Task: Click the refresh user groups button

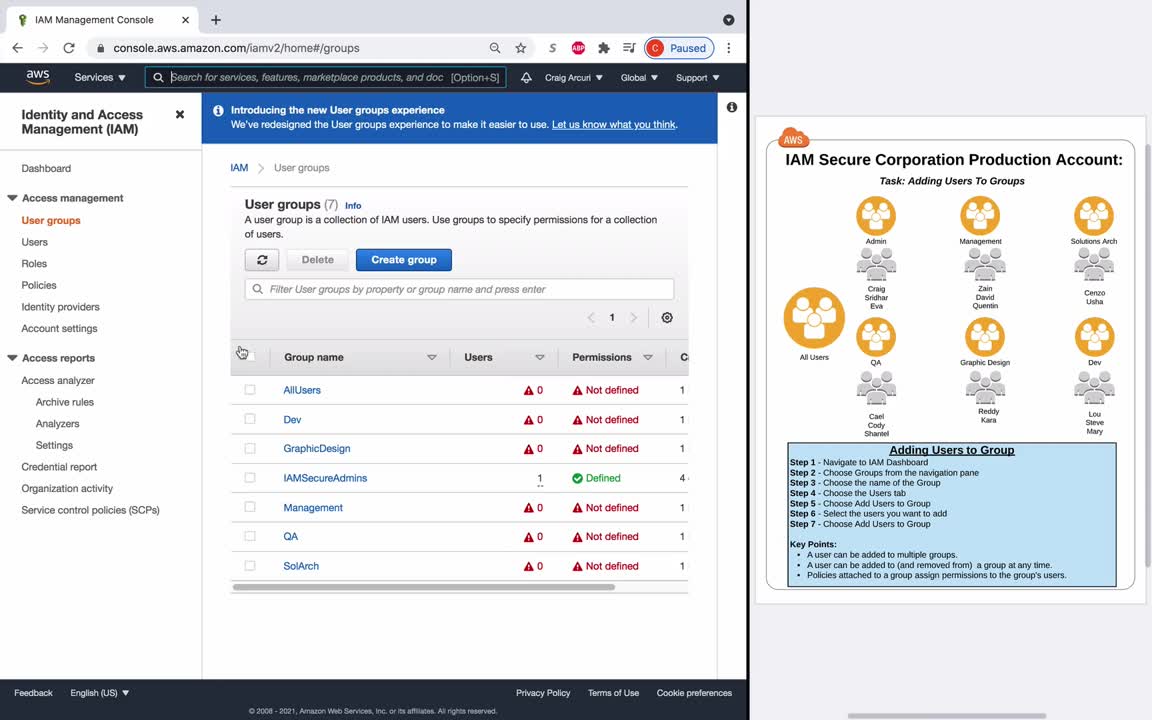Action: click(262, 260)
